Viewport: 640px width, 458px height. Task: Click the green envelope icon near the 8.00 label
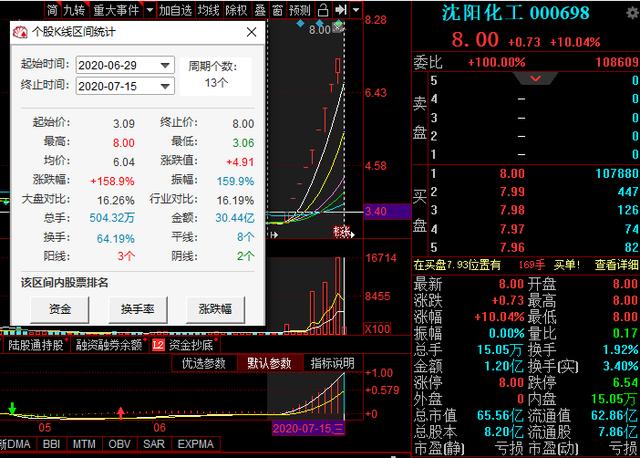coord(338,27)
